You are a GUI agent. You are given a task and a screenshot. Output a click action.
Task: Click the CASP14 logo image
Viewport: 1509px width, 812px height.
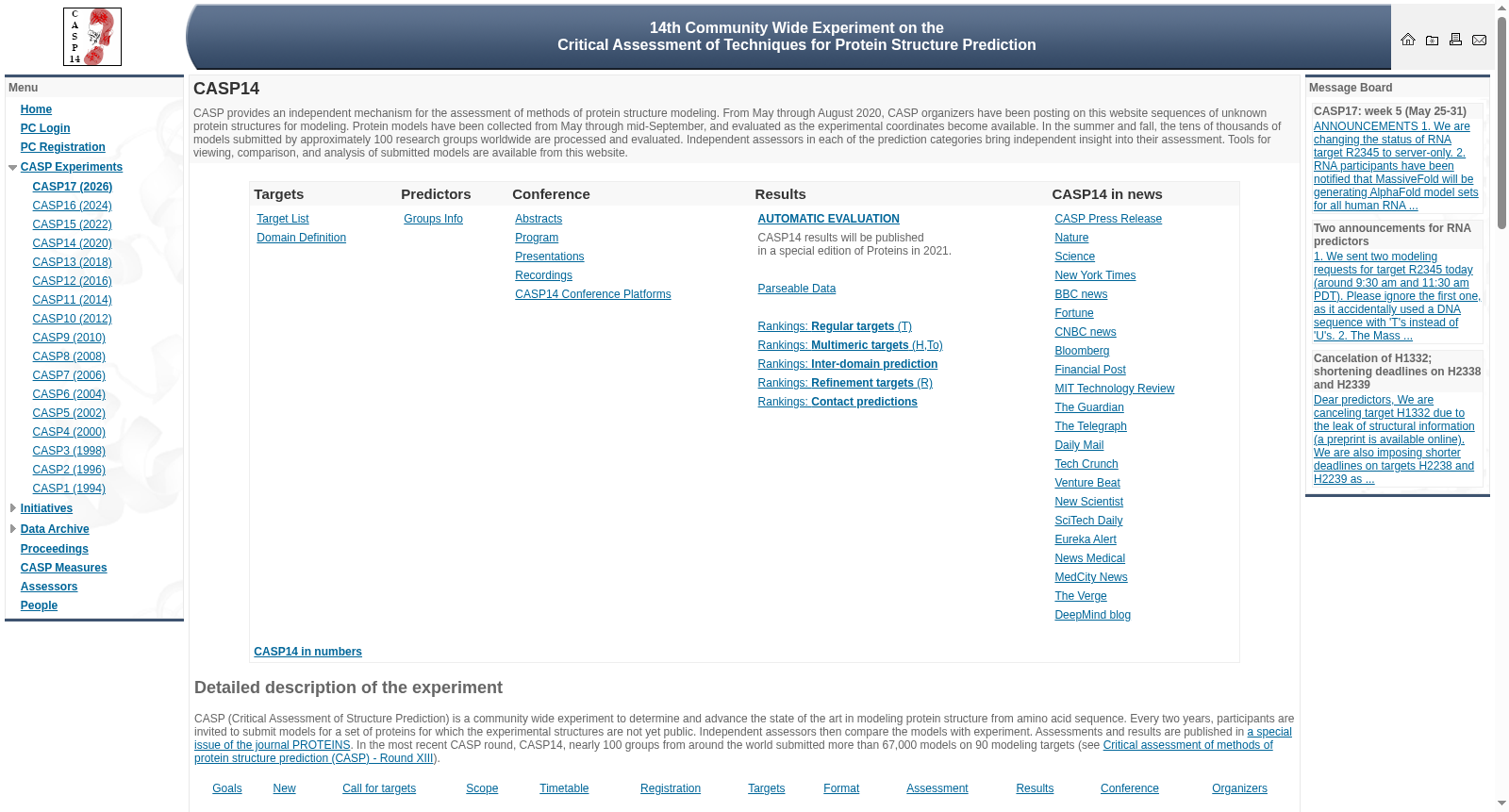[92, 37]
